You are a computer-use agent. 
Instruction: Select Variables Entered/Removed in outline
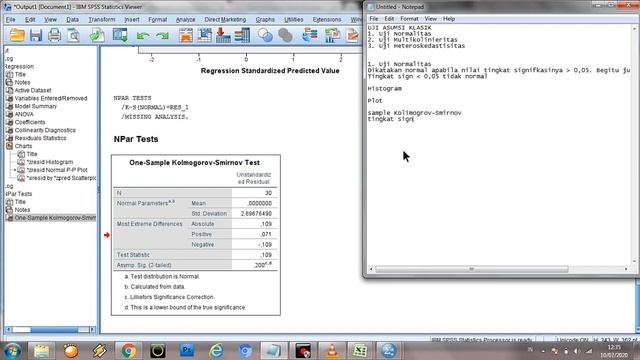pyautogui.click(x=51, y=98)
